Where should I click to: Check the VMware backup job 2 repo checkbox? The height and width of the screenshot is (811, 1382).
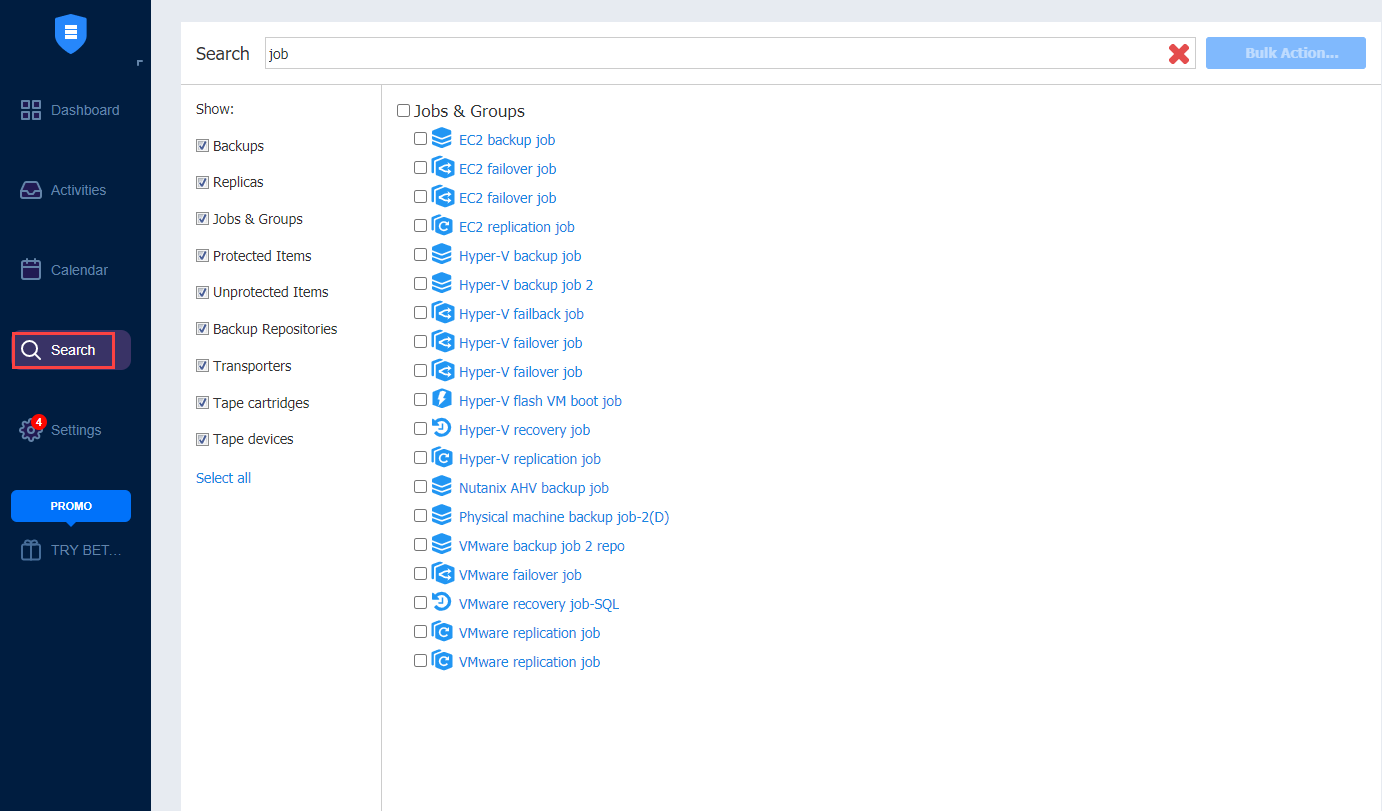point(420,545)
